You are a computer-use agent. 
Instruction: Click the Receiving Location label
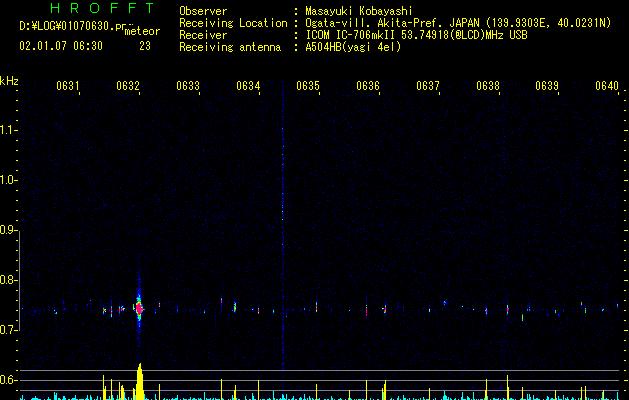[x=233, y=23]
